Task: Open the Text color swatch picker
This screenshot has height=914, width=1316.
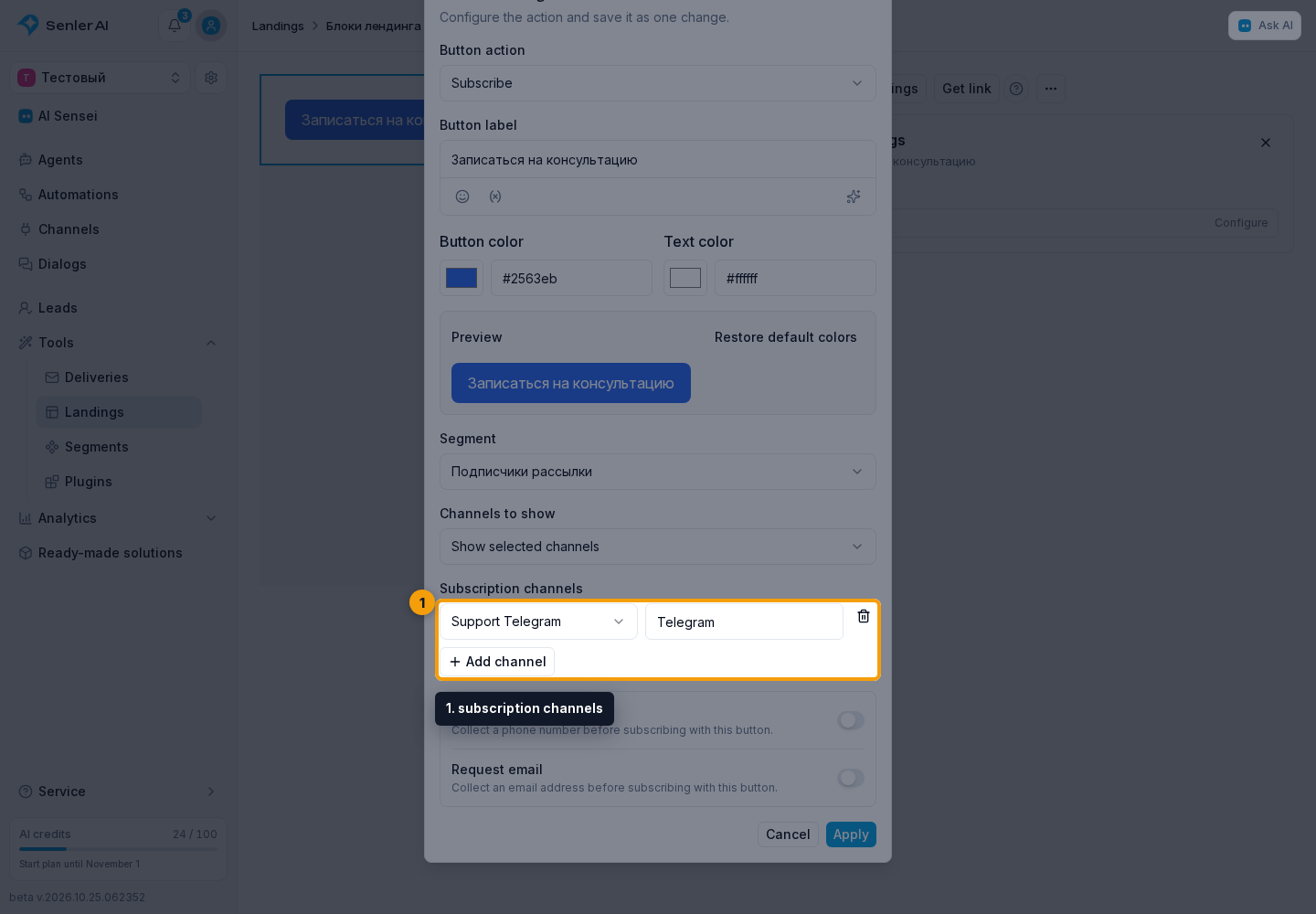Action: (x=685, y=278)
